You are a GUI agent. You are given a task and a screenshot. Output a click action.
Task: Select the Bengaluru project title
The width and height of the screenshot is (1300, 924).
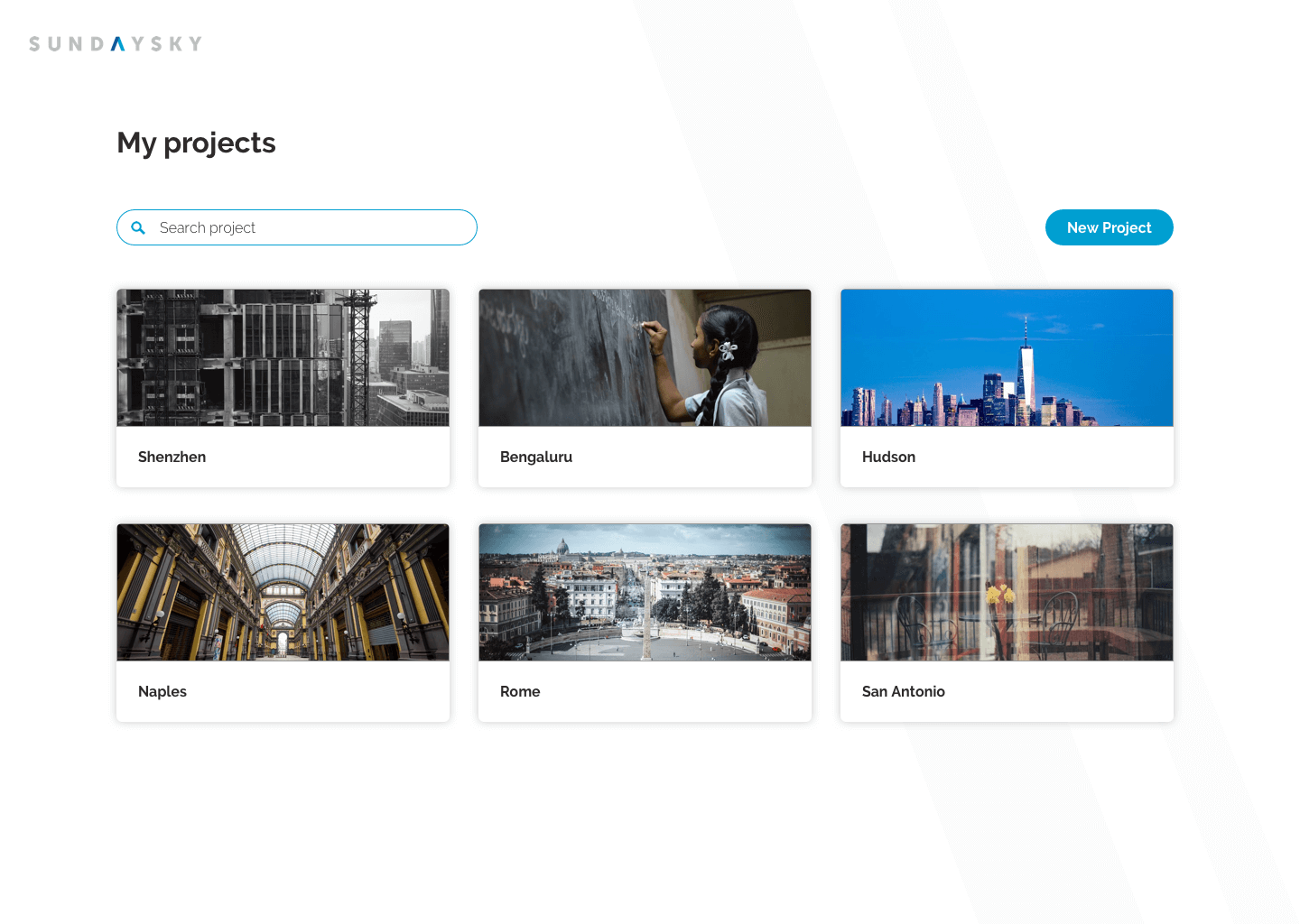(536, 457)
